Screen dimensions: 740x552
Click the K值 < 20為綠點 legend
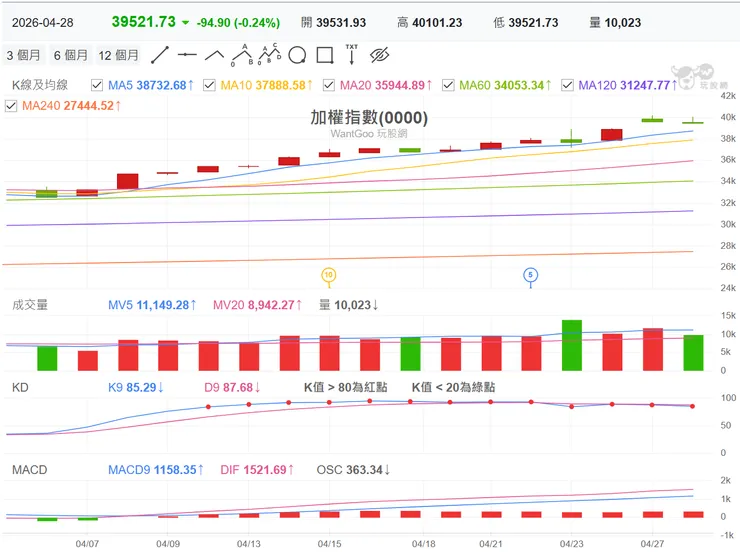click(x=454, y=387)
